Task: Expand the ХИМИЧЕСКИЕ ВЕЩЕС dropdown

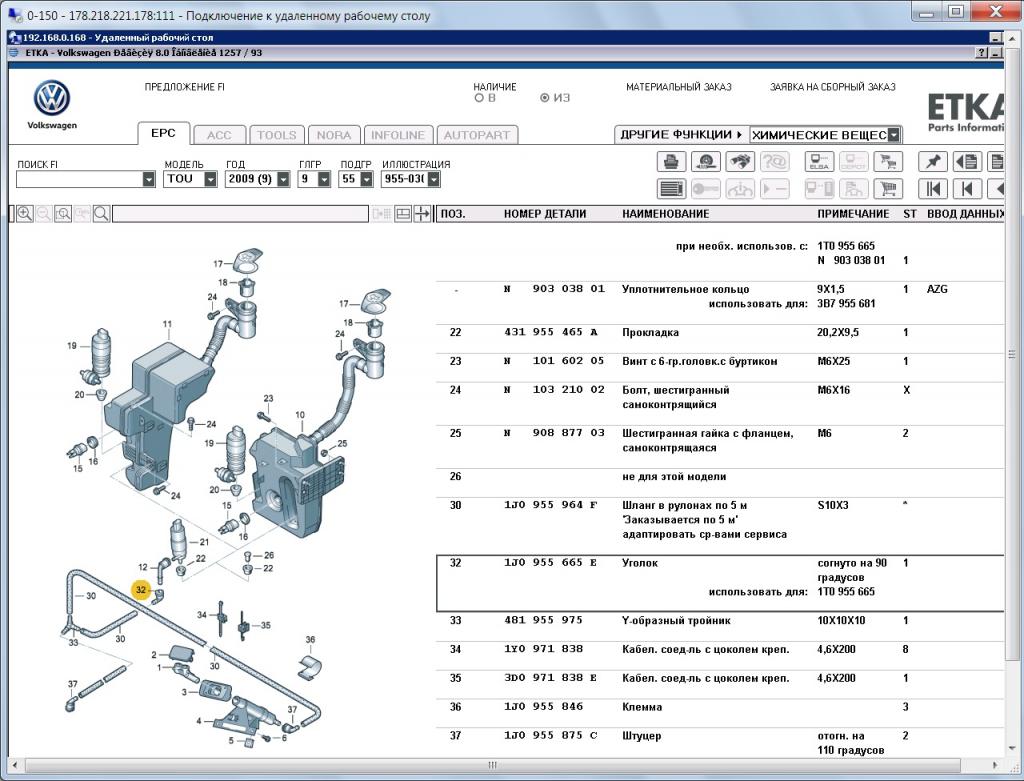Action: point(894,135)
